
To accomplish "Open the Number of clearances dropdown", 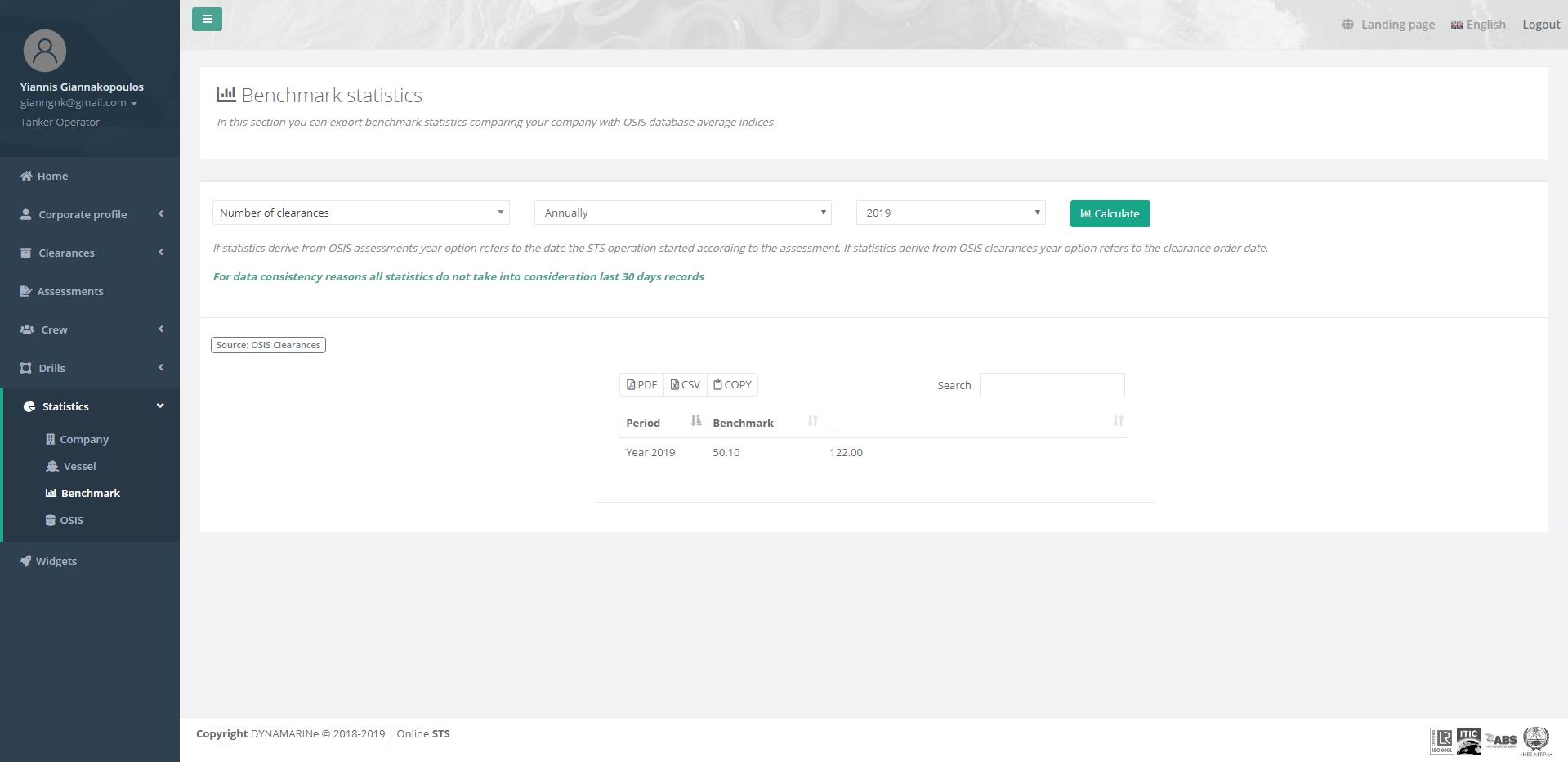I will (x=360, y=213).
